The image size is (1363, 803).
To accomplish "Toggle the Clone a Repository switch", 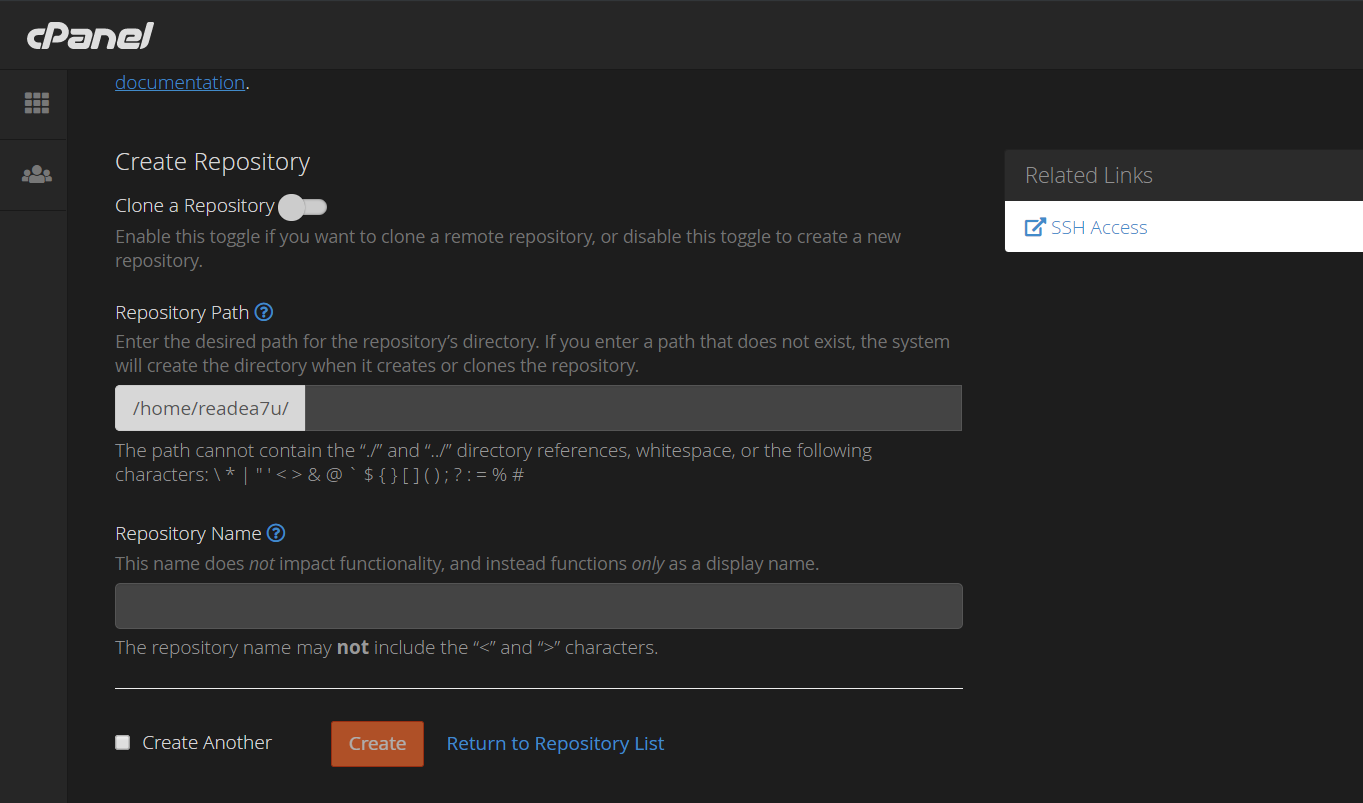I will [303, 207].
